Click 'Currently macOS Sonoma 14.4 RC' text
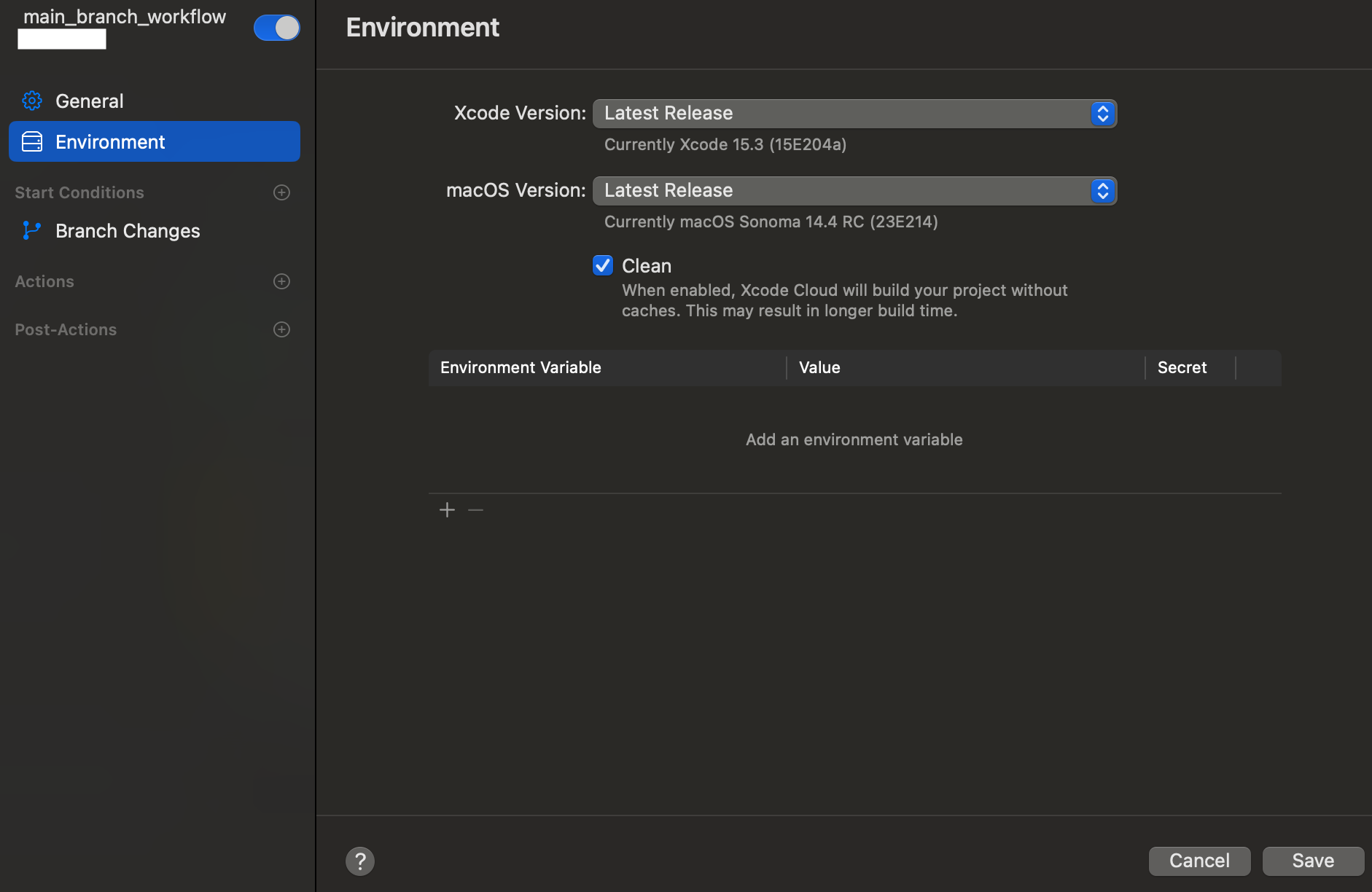The image size is (1372, 892). [x=771, y=222]
